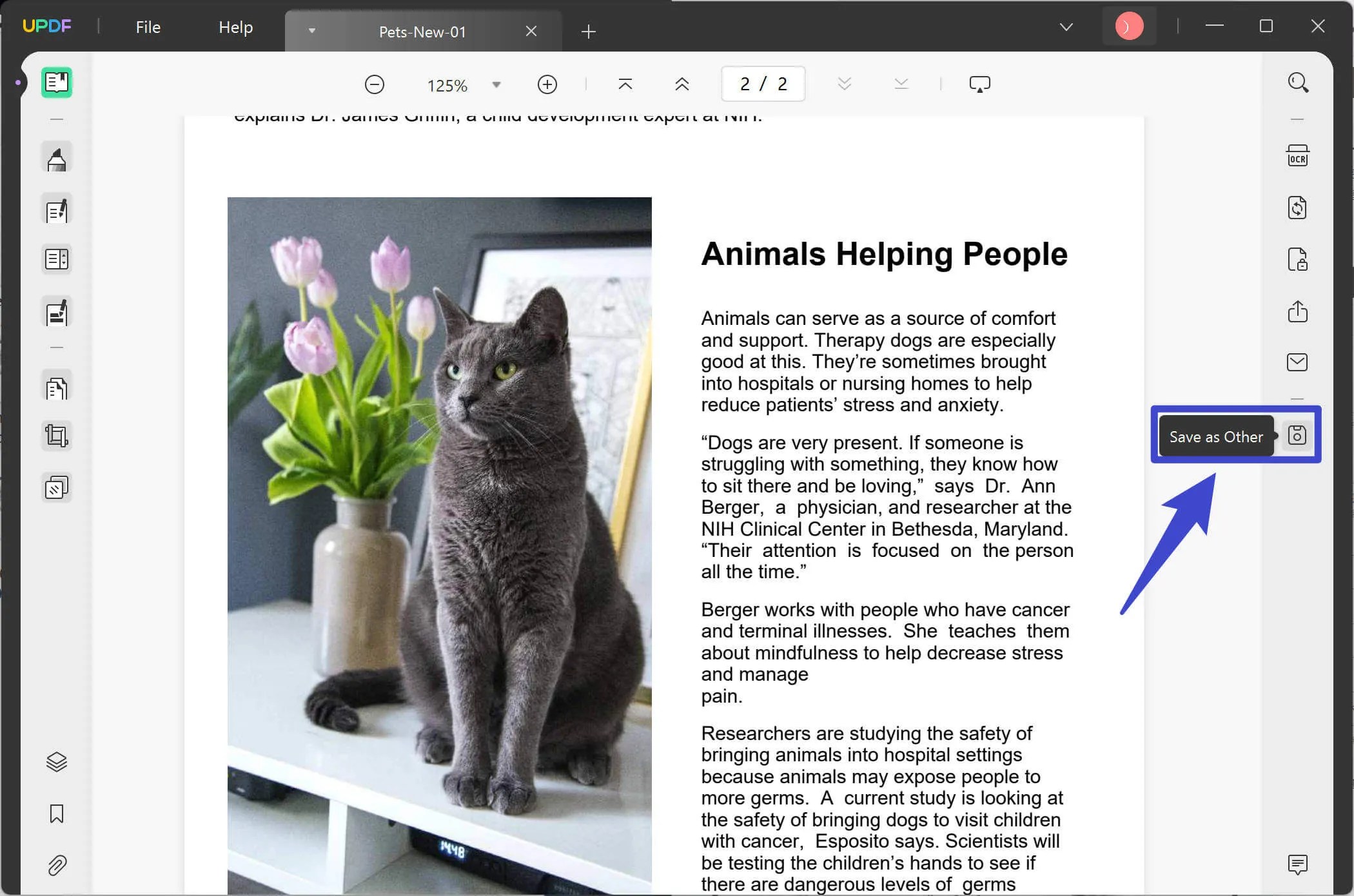Open the Help menu
Image resolution: width=1354 pixels, height=896 pixels.
[235, 27]
